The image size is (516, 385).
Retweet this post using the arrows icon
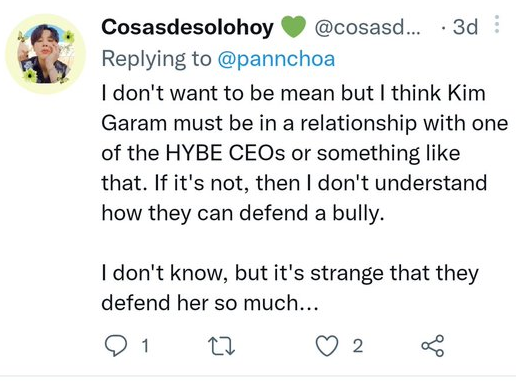[221, 346]
